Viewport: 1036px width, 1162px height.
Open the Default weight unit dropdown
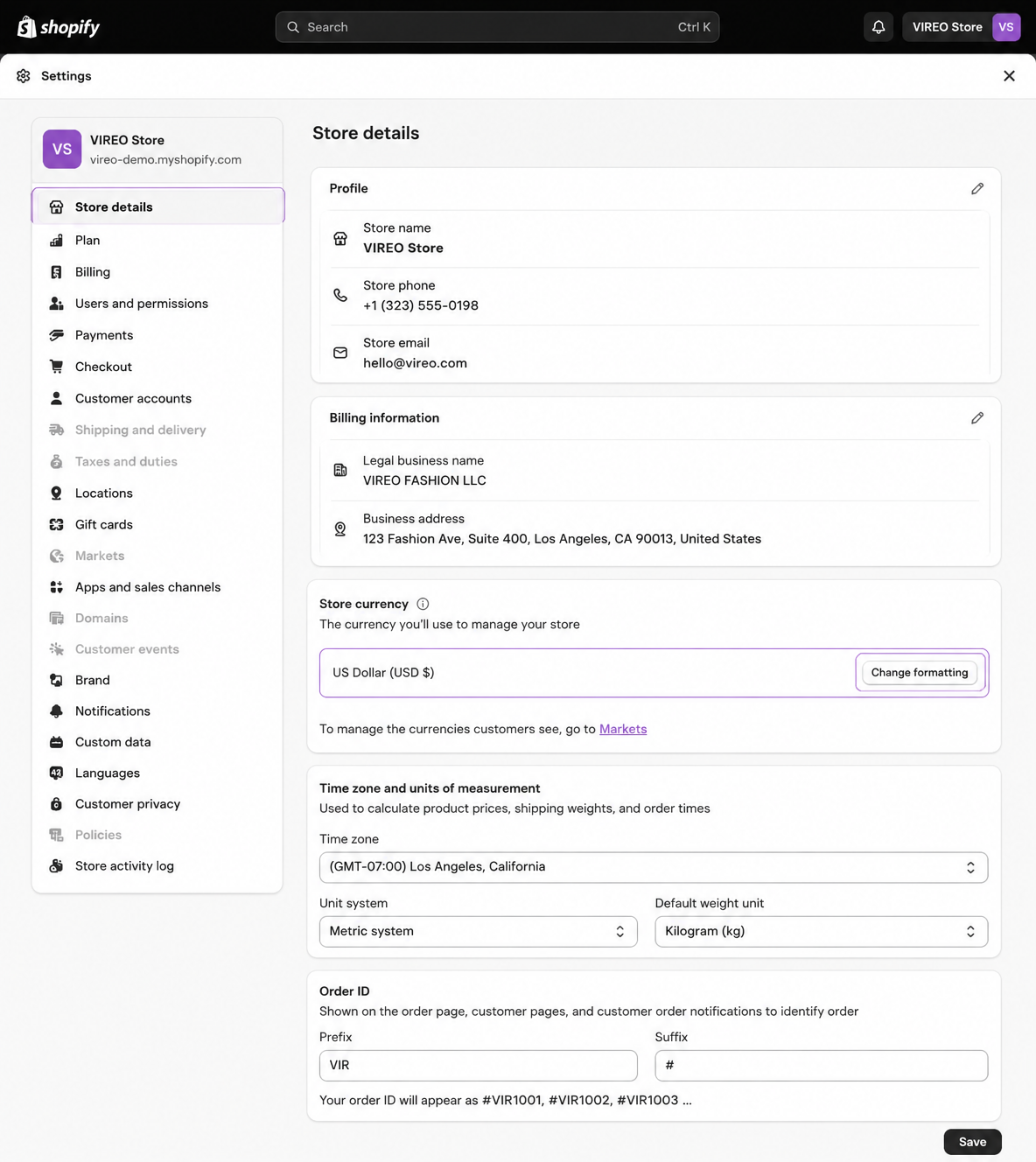click(x=822, y=932)
